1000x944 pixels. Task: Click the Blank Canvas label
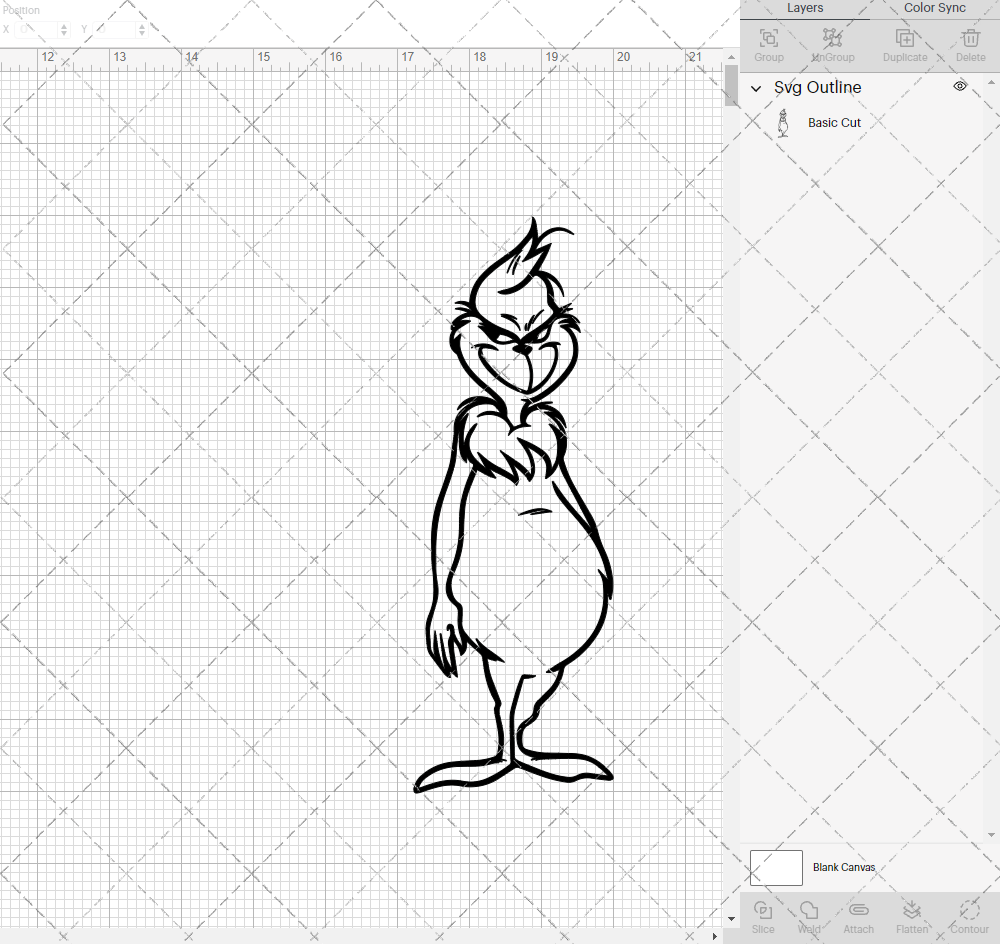[844, 867]
